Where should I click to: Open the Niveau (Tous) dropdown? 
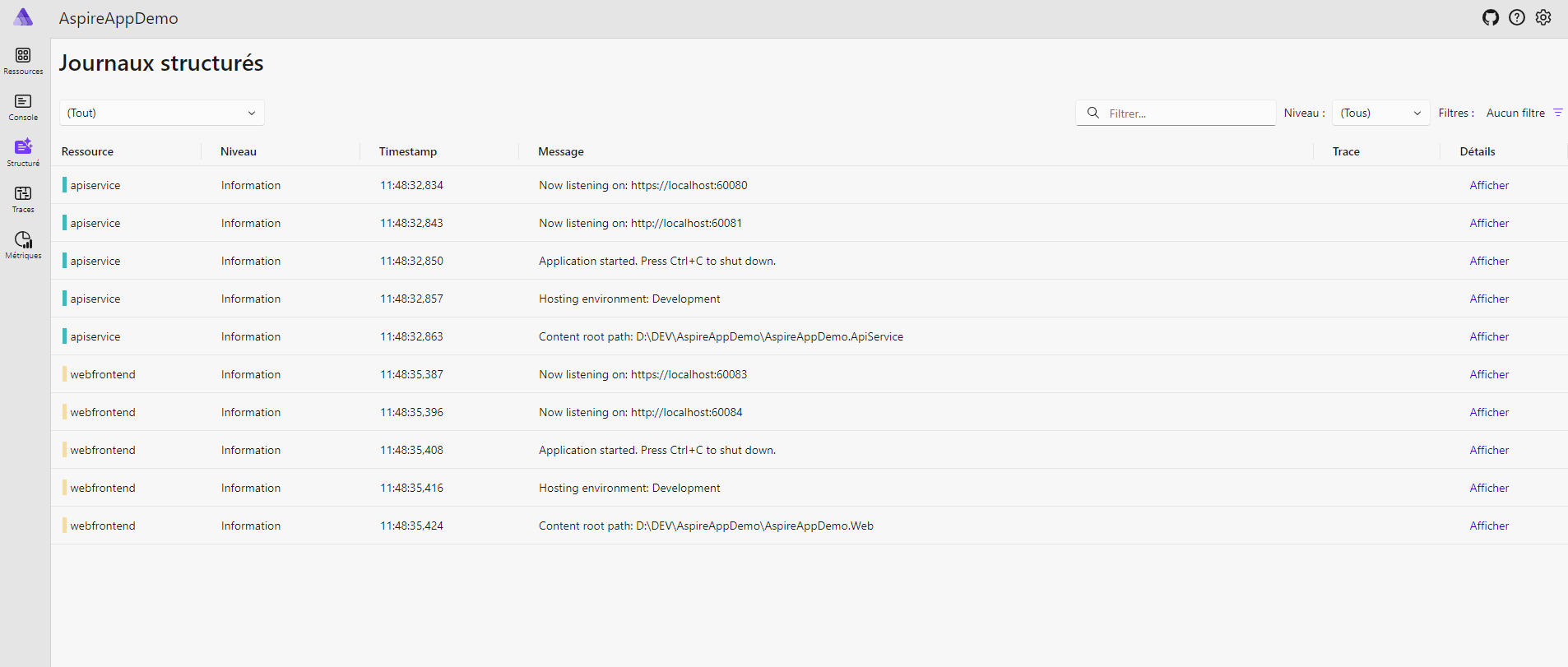(x=1380, y=113)
